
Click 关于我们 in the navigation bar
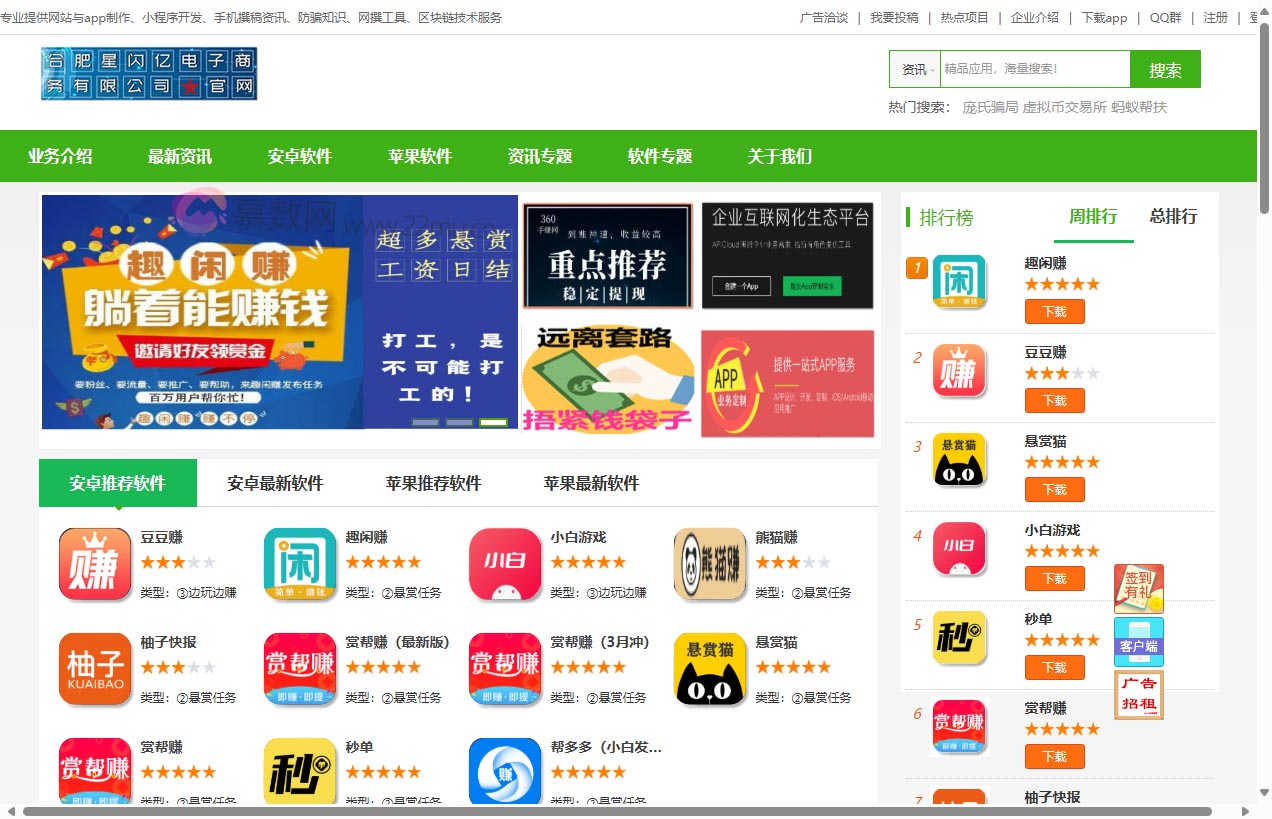[780, 156]
